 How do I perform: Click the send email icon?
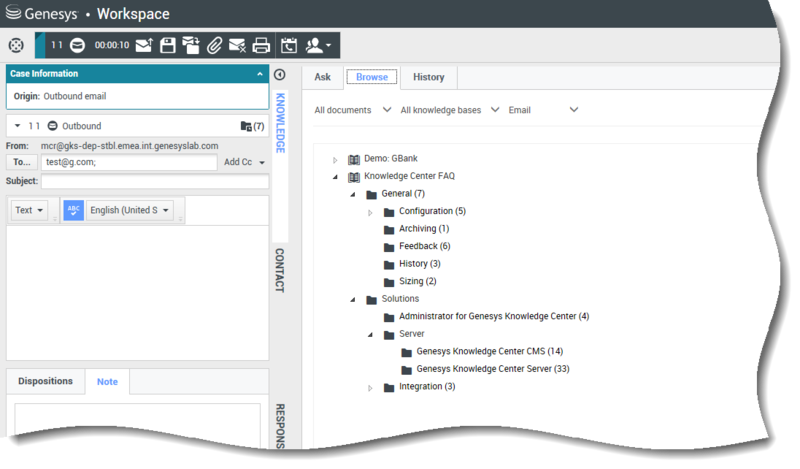tap(144, 45)
